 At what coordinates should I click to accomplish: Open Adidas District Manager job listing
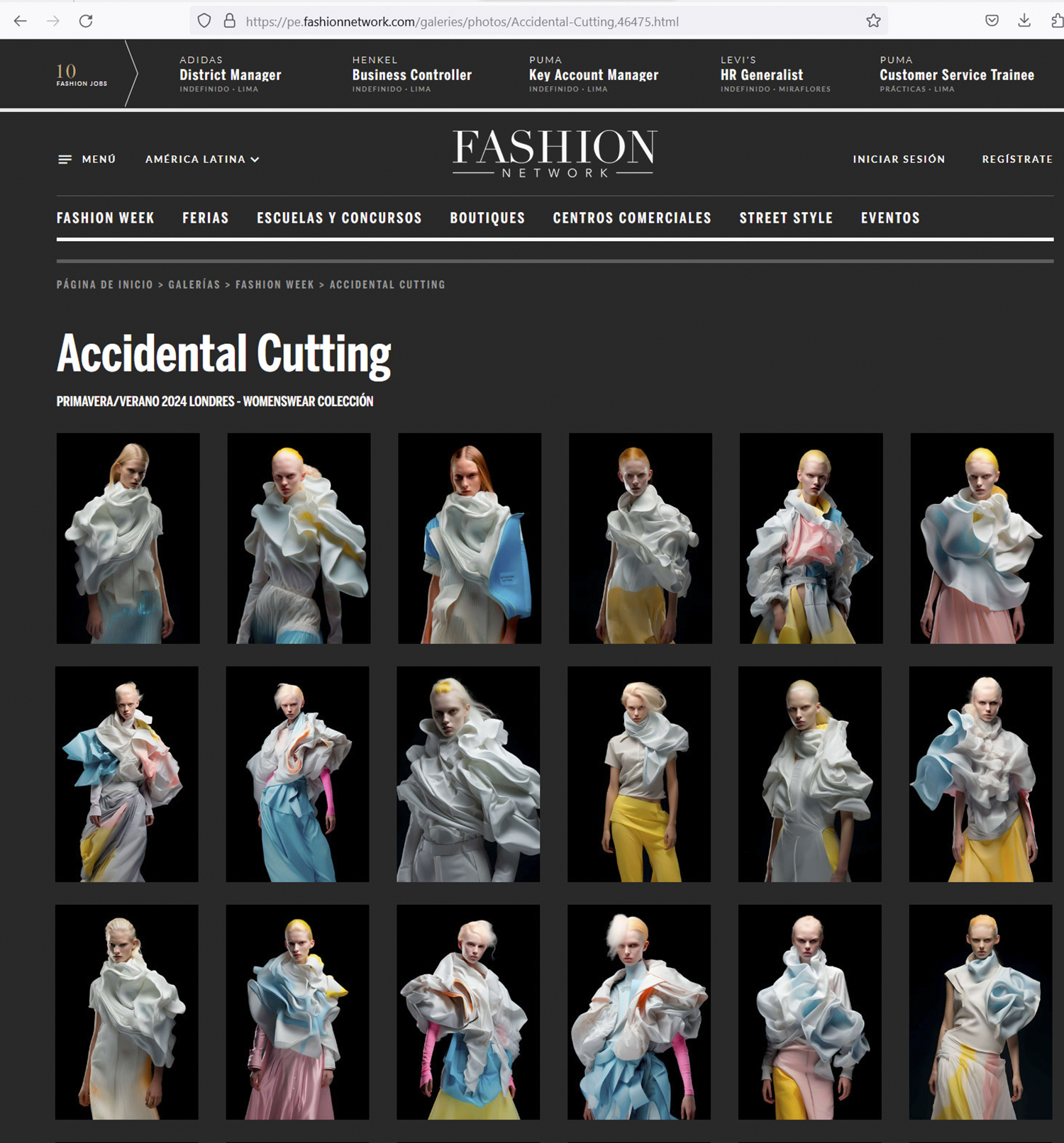[231, 74]
